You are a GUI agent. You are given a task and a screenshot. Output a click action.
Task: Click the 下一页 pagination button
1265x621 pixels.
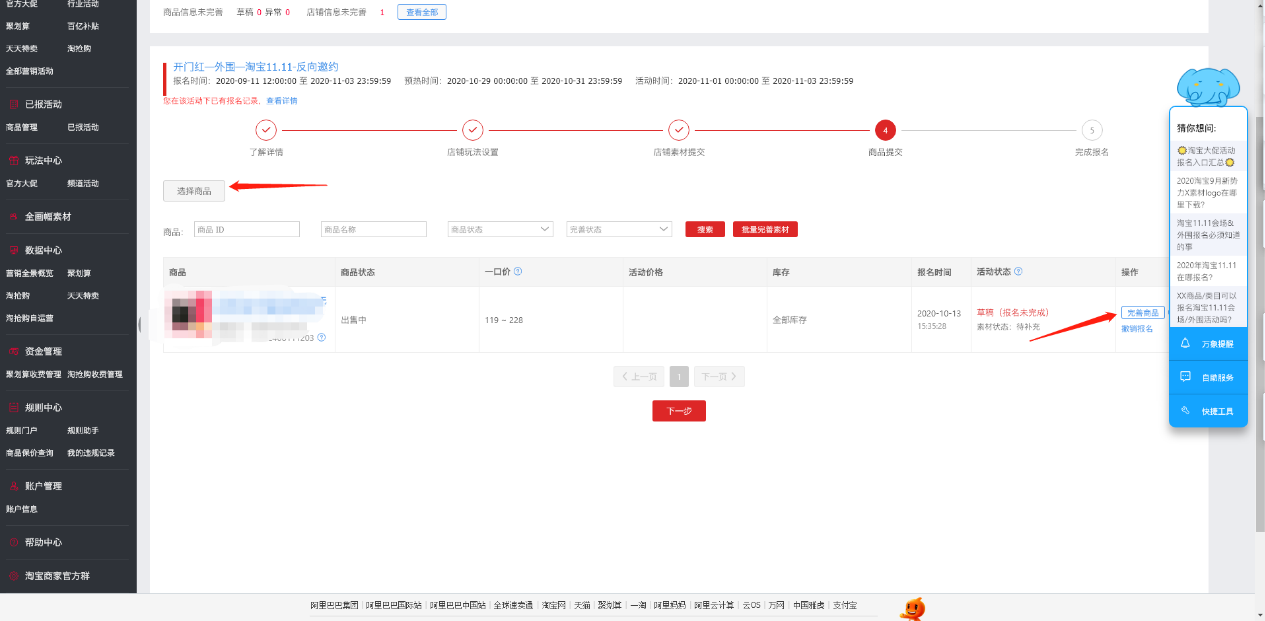pyautogui.click(x=720, y=377)
